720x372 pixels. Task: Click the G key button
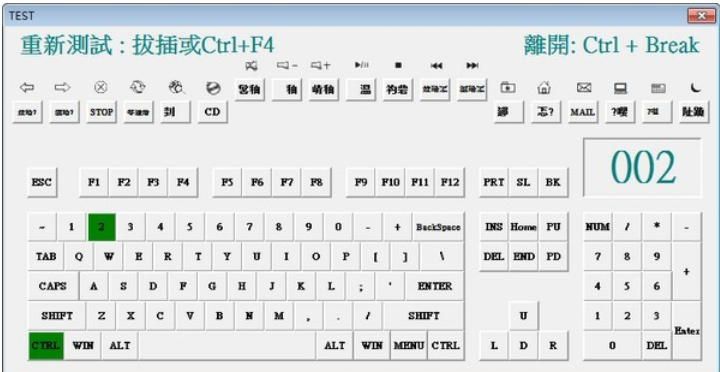213,286
